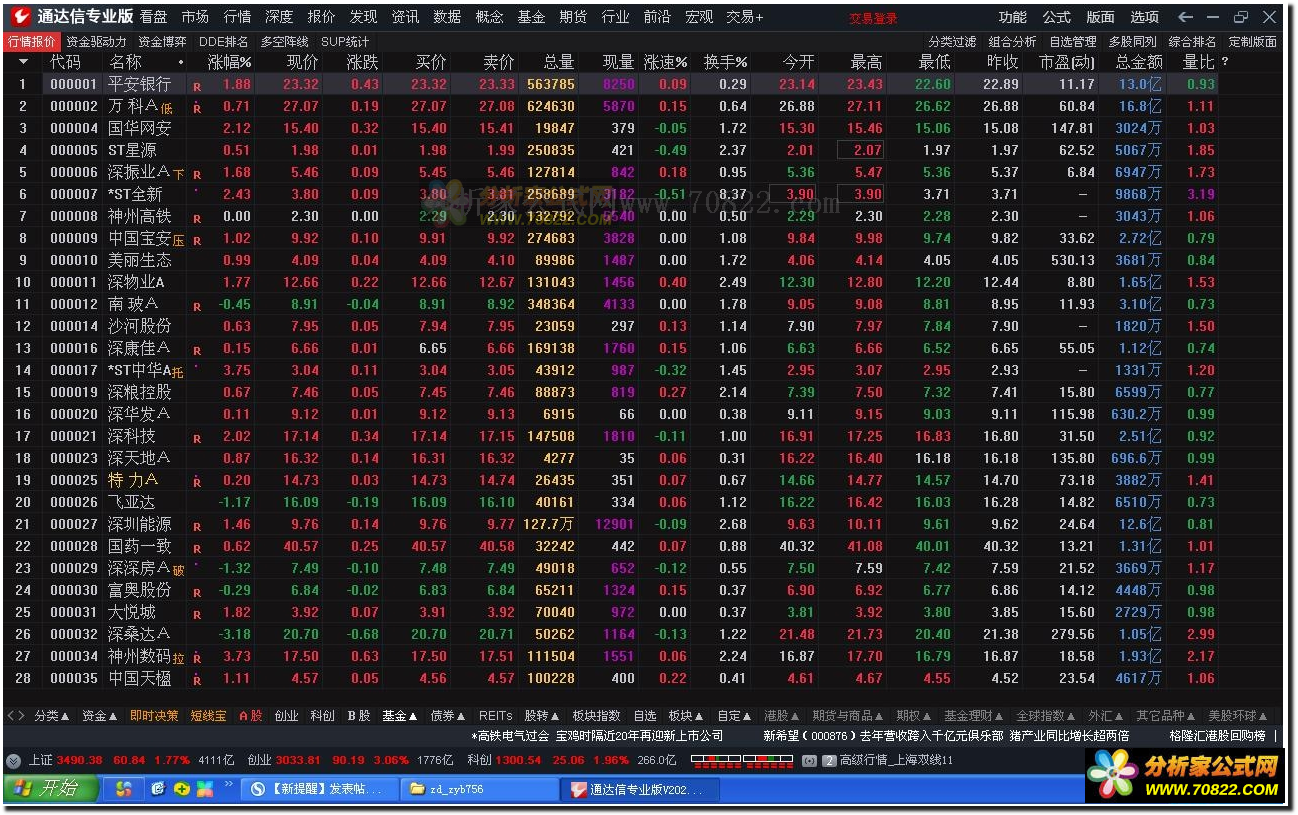Screen dimensions: 1298x815
Task: Open the 交易+ menu
Action: pos(744,17)
